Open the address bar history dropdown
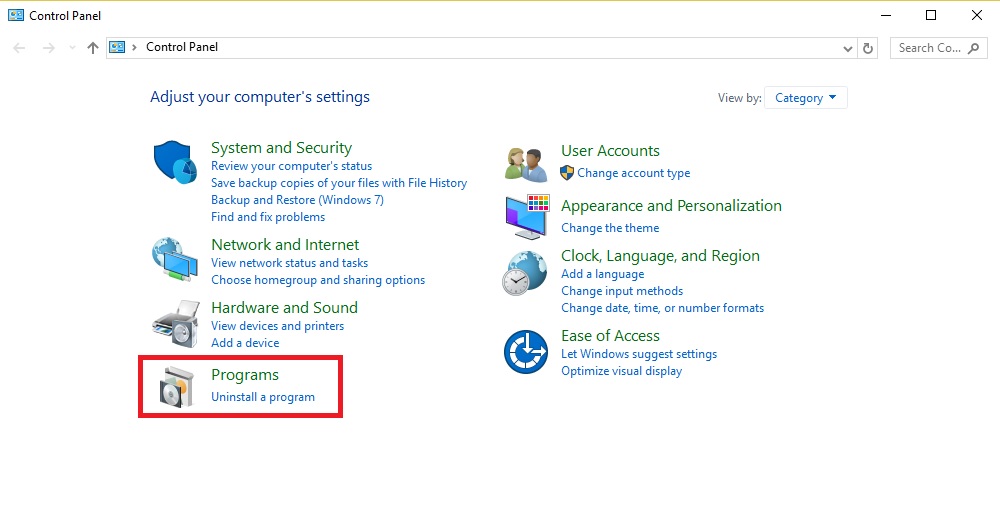The width and height of the screenshot is (1000, 517). (x=848, y=48)
